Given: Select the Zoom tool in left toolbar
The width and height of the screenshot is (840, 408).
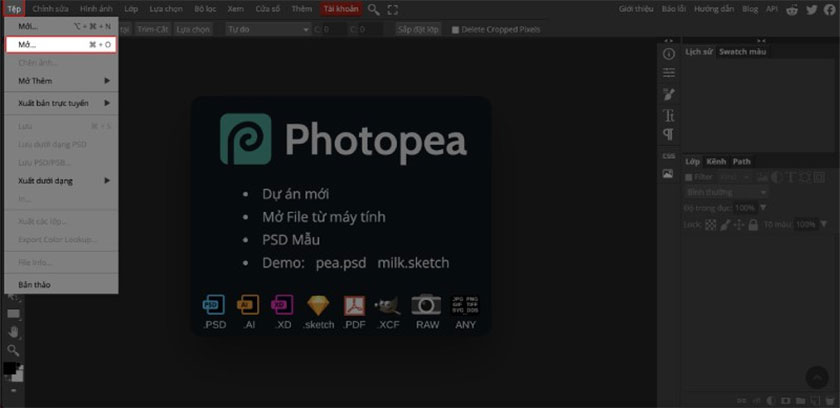Looking at the screenshot, I should [13, 349].
